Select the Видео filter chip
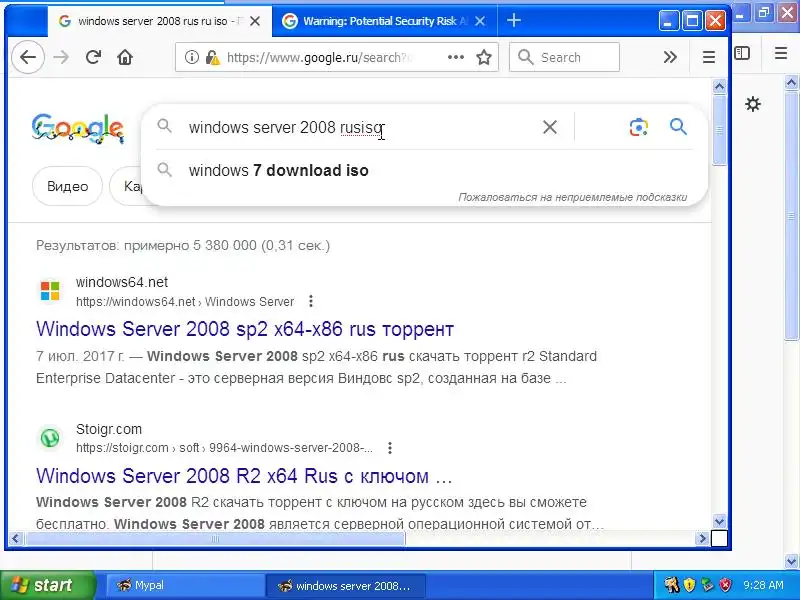Screen dimensions: 800x600 coord(67,186)
